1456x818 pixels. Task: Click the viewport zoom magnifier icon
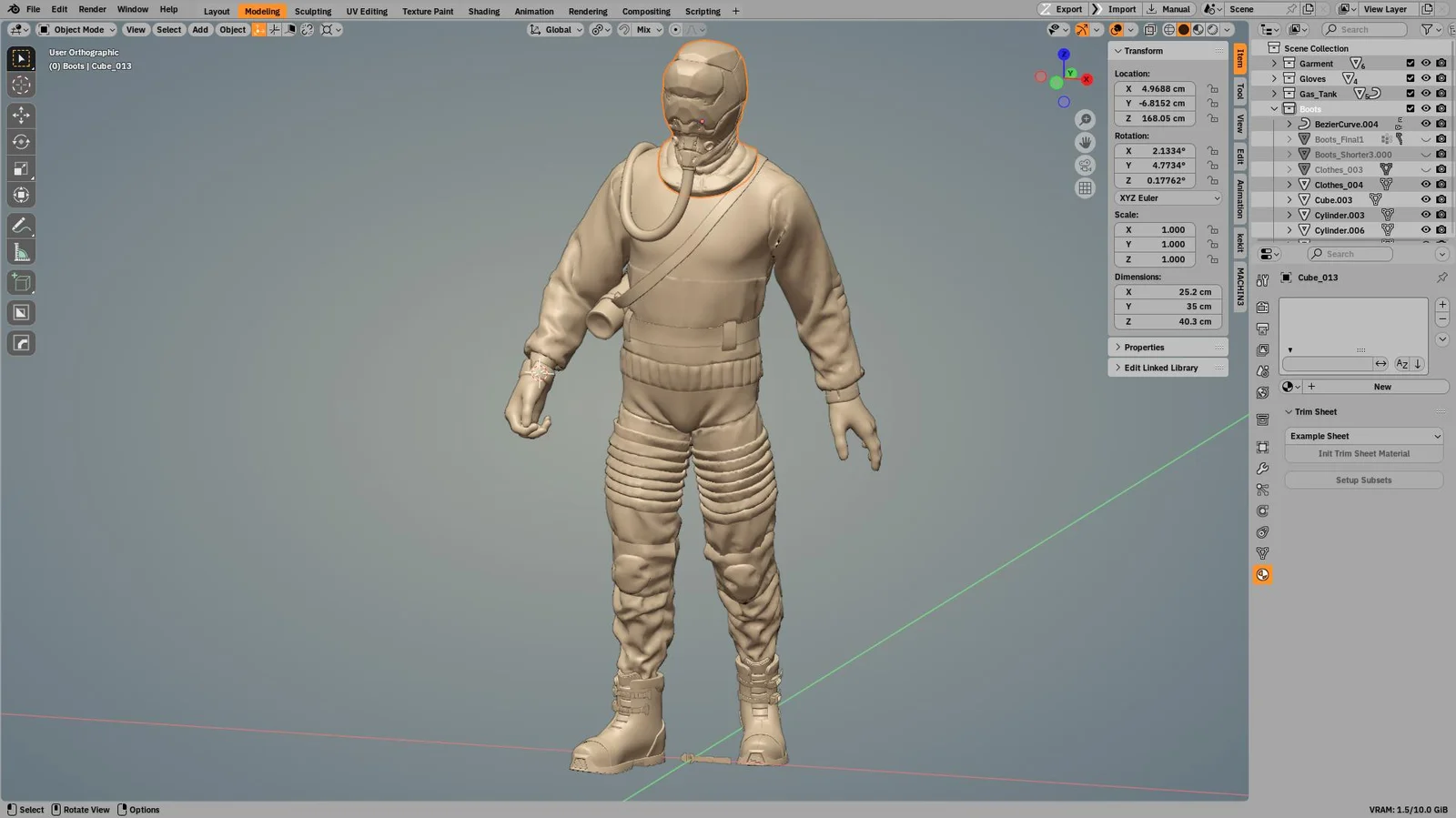pyautogui.click(x=1085, y=120)
